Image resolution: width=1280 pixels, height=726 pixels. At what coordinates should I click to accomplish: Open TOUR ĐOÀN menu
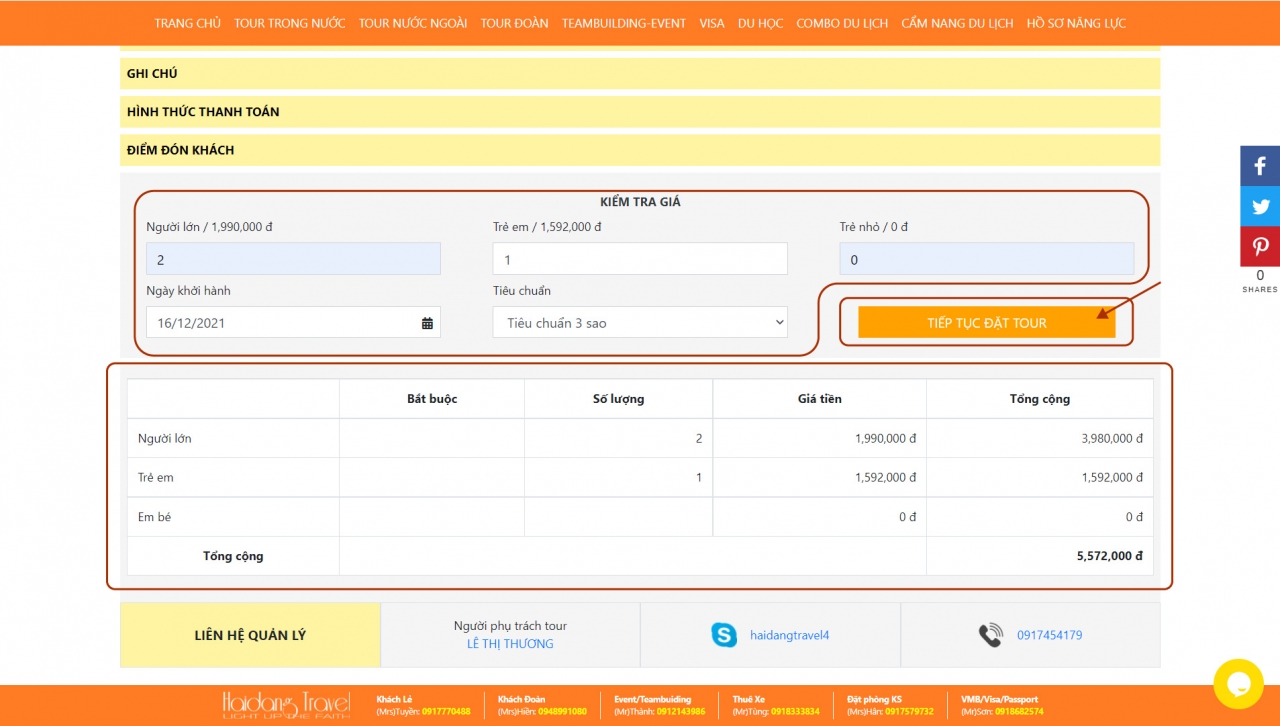(514, 23)
